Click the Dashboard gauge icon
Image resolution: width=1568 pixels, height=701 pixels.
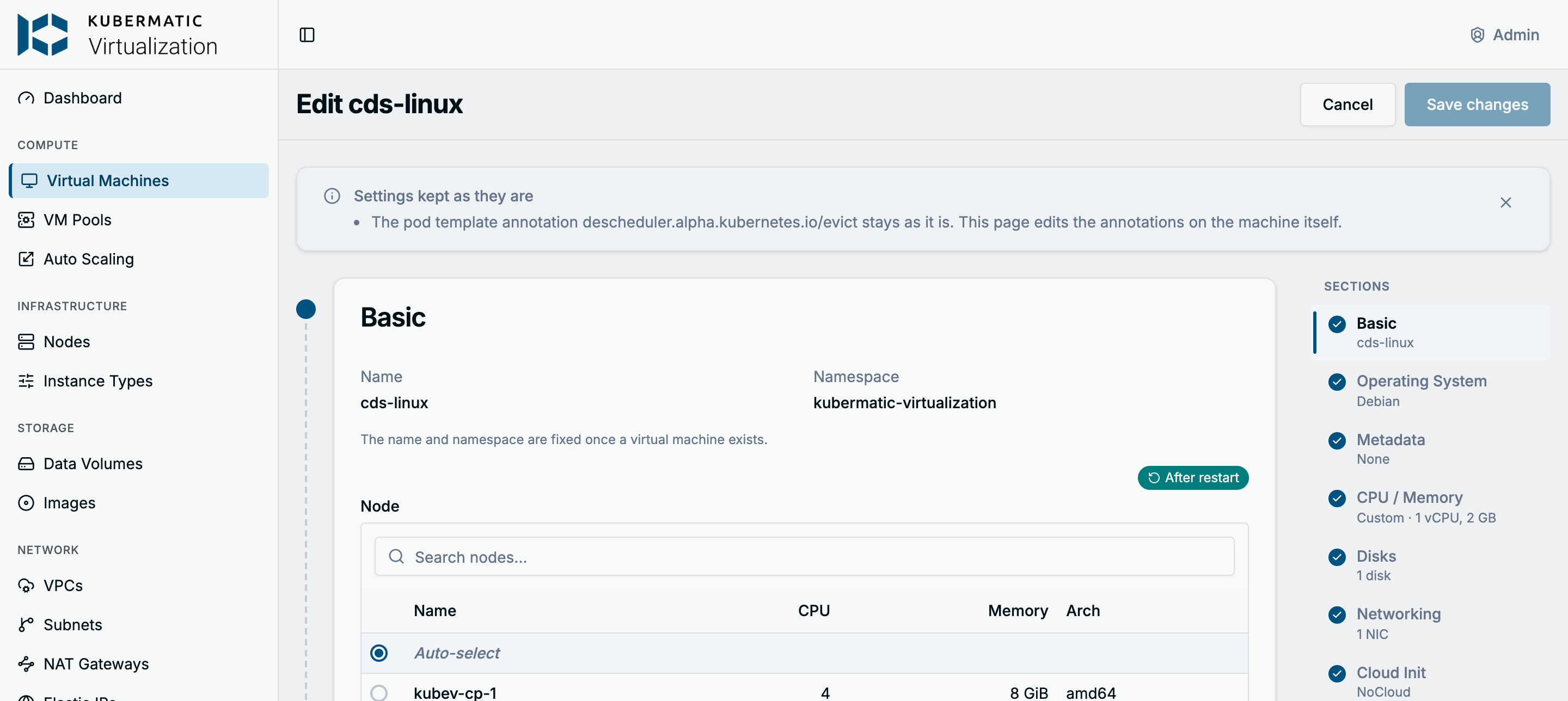pos(26,98)
